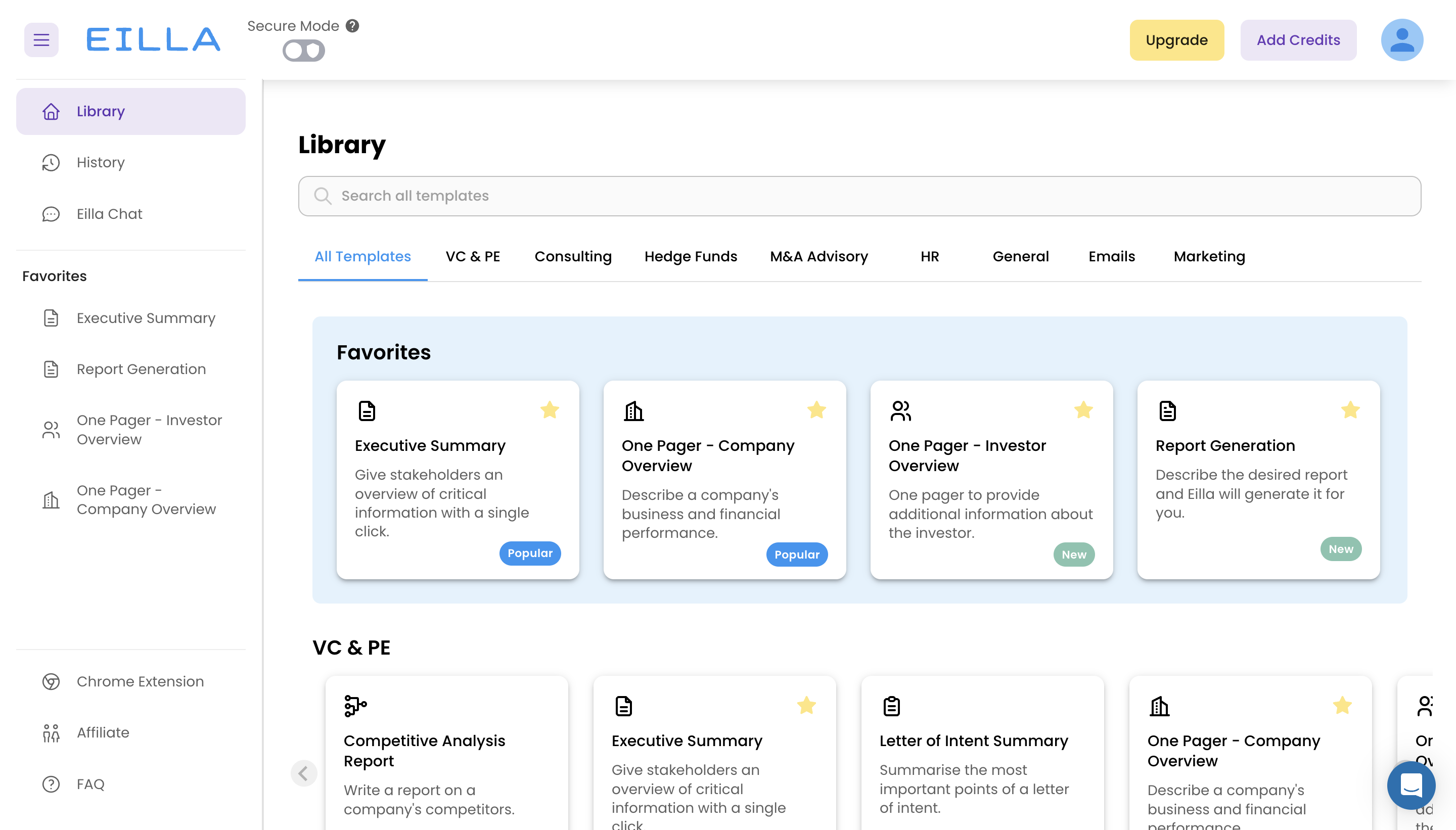Image resolution: width=1456 pixels, height=830 pixels.
Task: Switch to the VC & PE tab
Action: tap(473, 256)
